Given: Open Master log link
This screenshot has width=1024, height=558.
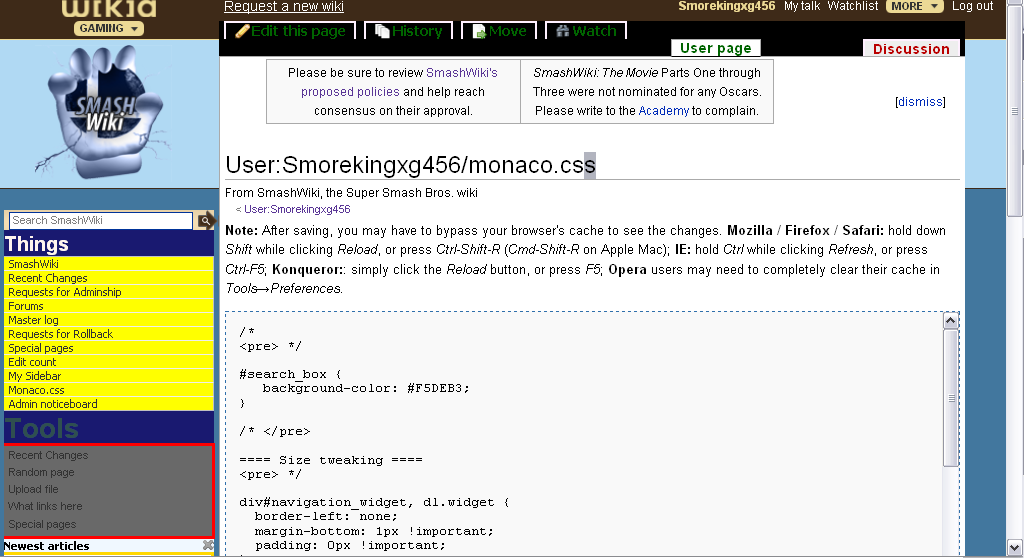Looking at the screenshot, I should (x=33, y=320).
